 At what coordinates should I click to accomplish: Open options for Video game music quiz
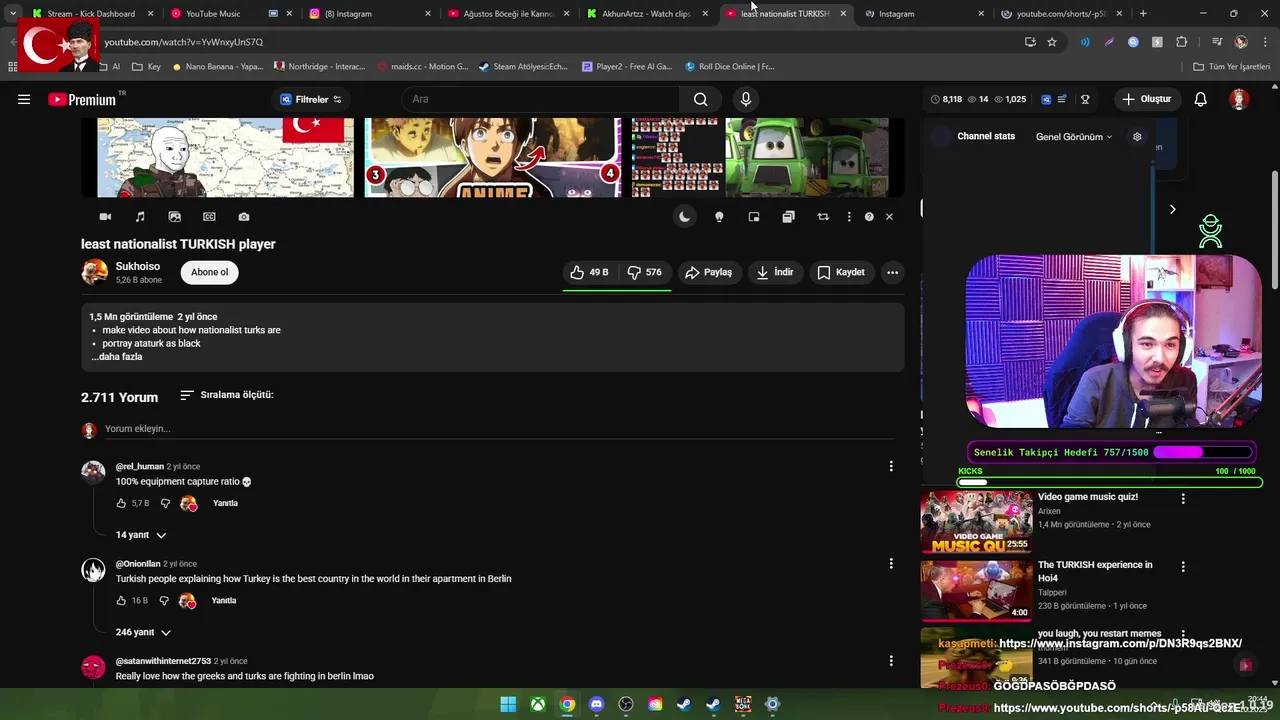point(1183,498)
